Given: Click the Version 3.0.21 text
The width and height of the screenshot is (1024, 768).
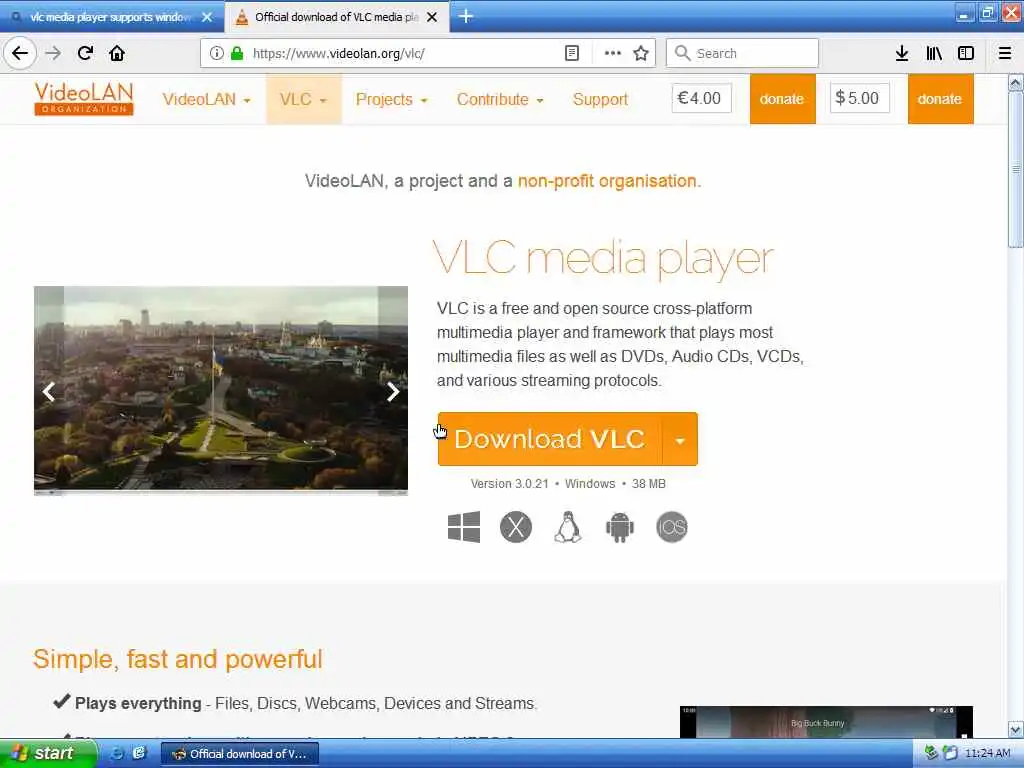Looking at the screenshot, I should coord(509,484).
